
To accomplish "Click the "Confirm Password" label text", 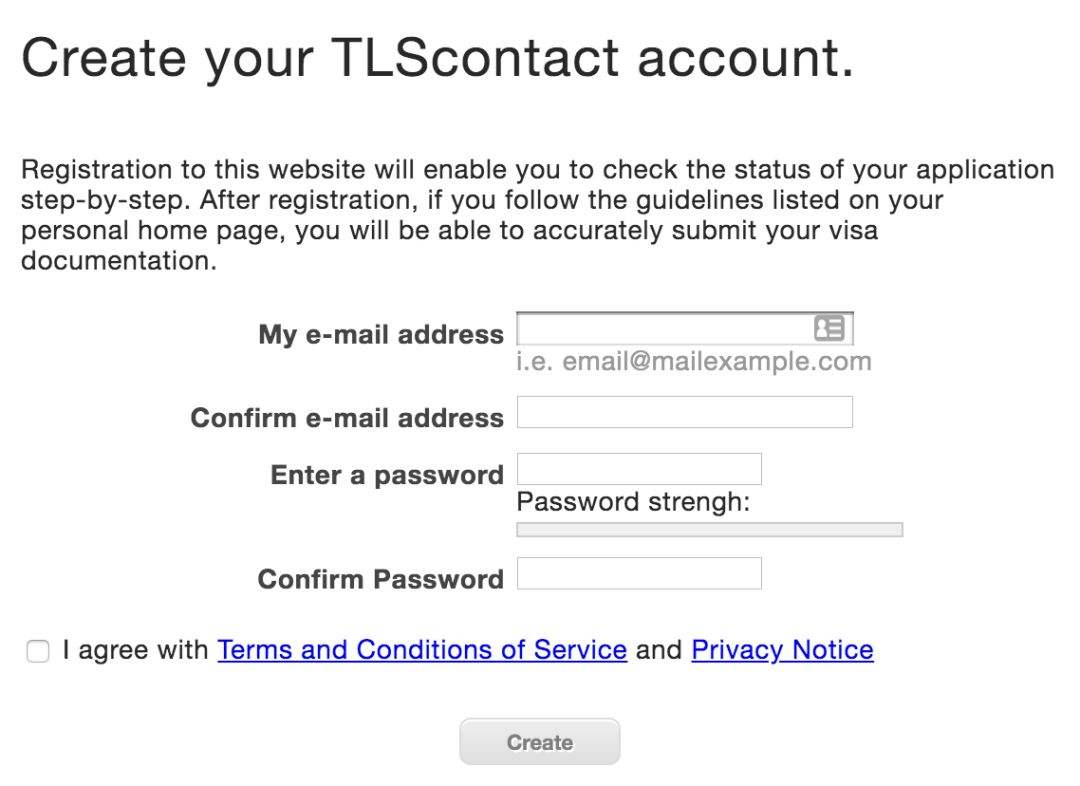I will coord(380,579).
